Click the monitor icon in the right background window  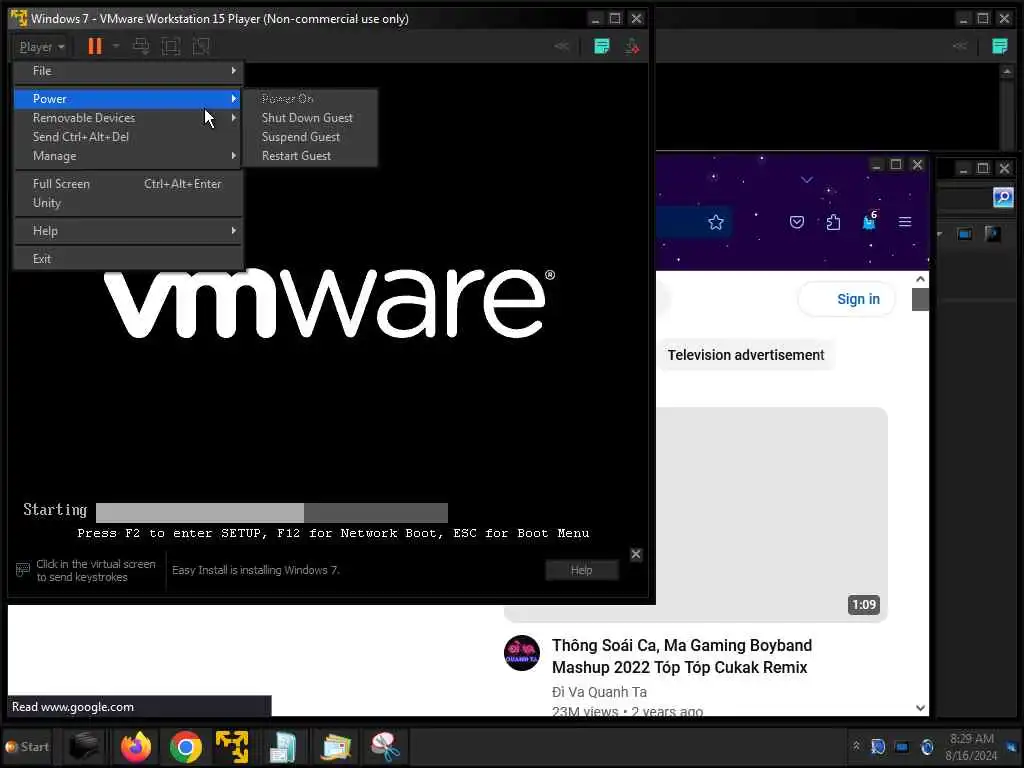(965, 234)
